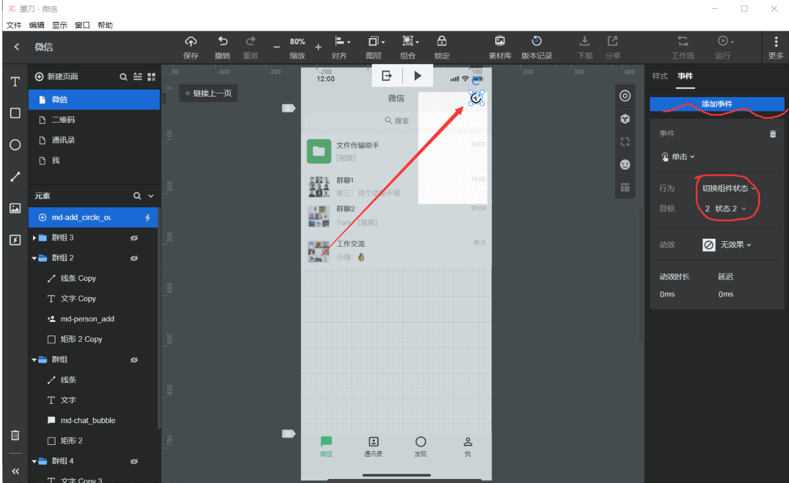Select the Circle tool
The image size is (789, 483).
point(15,145)
